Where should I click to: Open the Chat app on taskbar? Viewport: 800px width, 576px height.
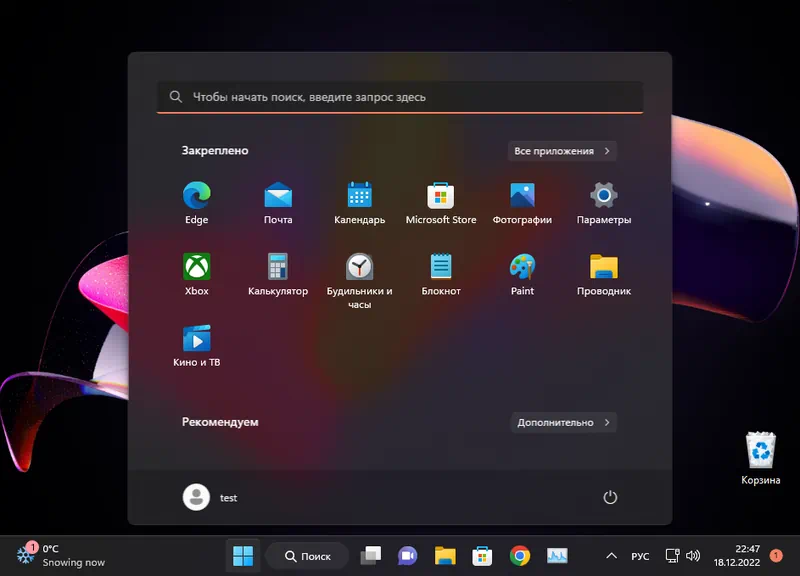[407, 556]
